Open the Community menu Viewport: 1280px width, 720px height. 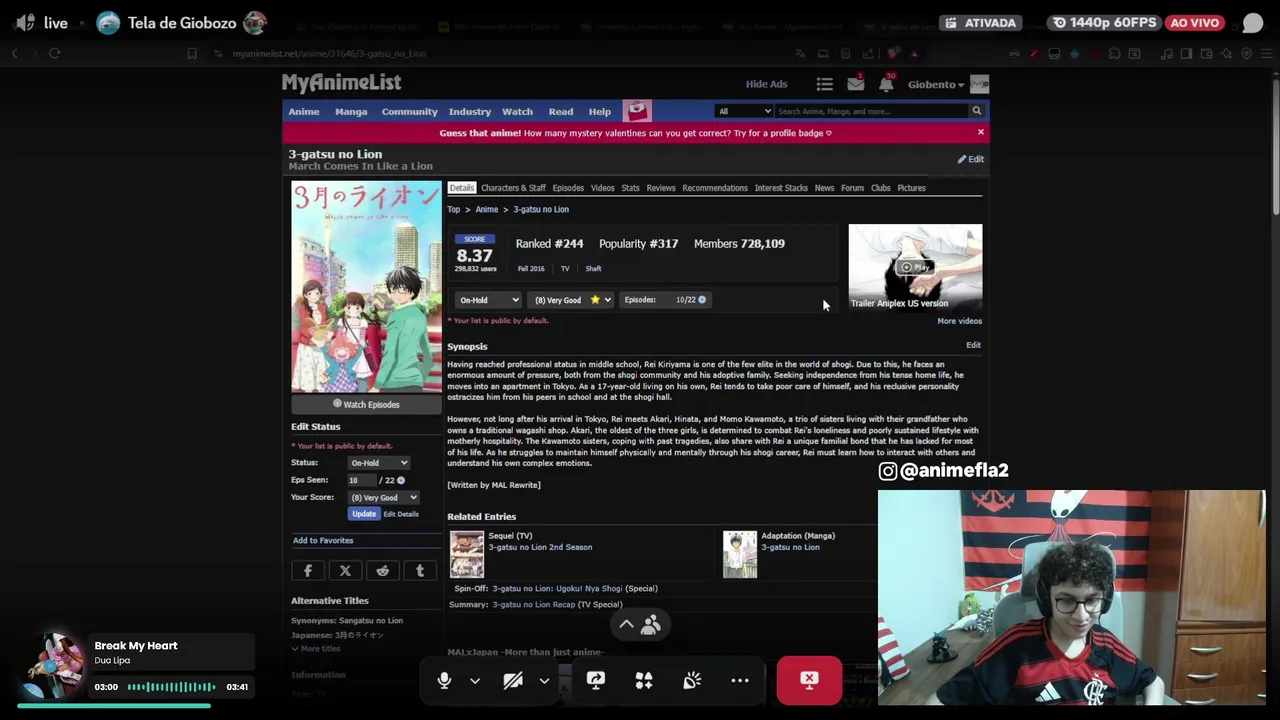click(409, 112)
